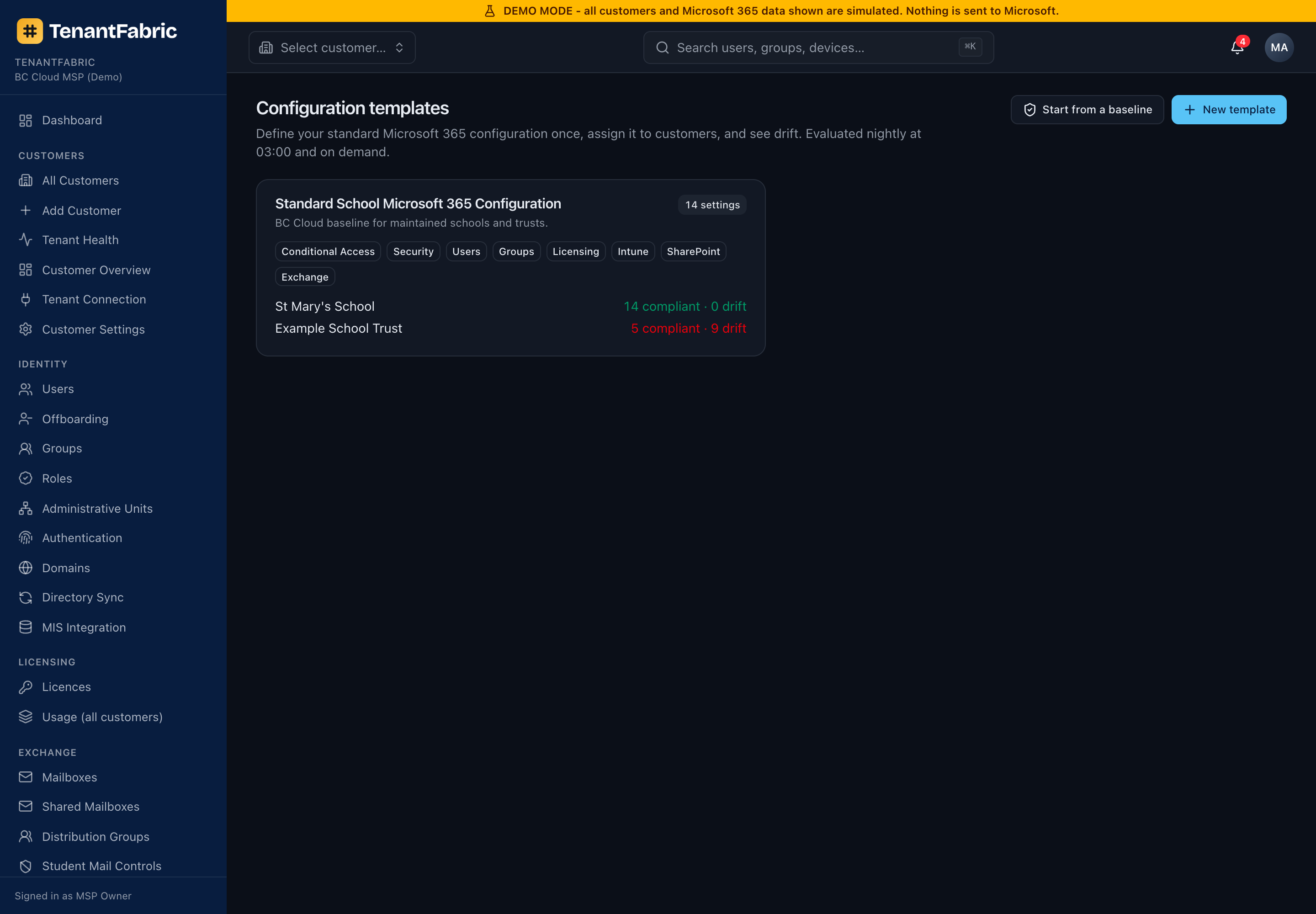Click the All Customers building icon

pos(25,181)
